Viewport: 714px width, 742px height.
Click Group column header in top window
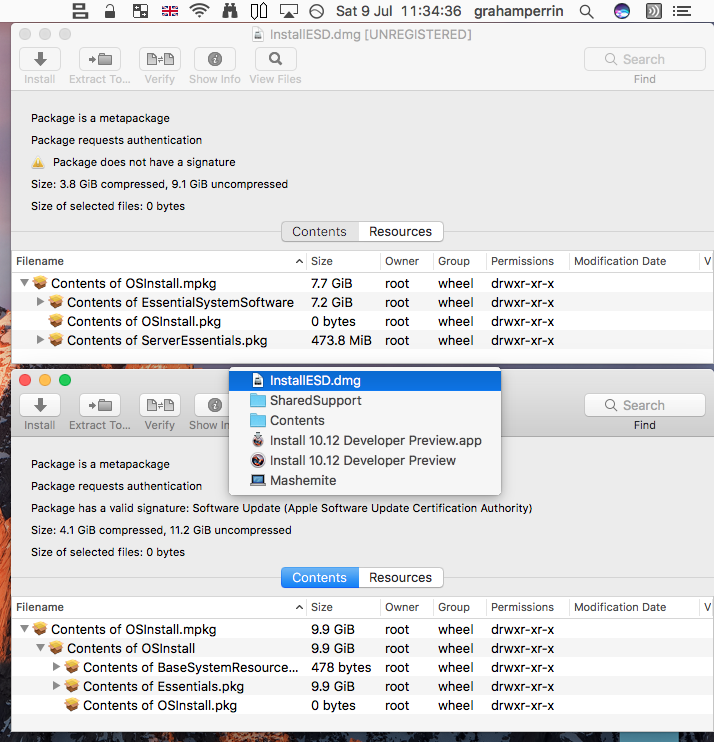pyautogui.click(x=459, y=261)
